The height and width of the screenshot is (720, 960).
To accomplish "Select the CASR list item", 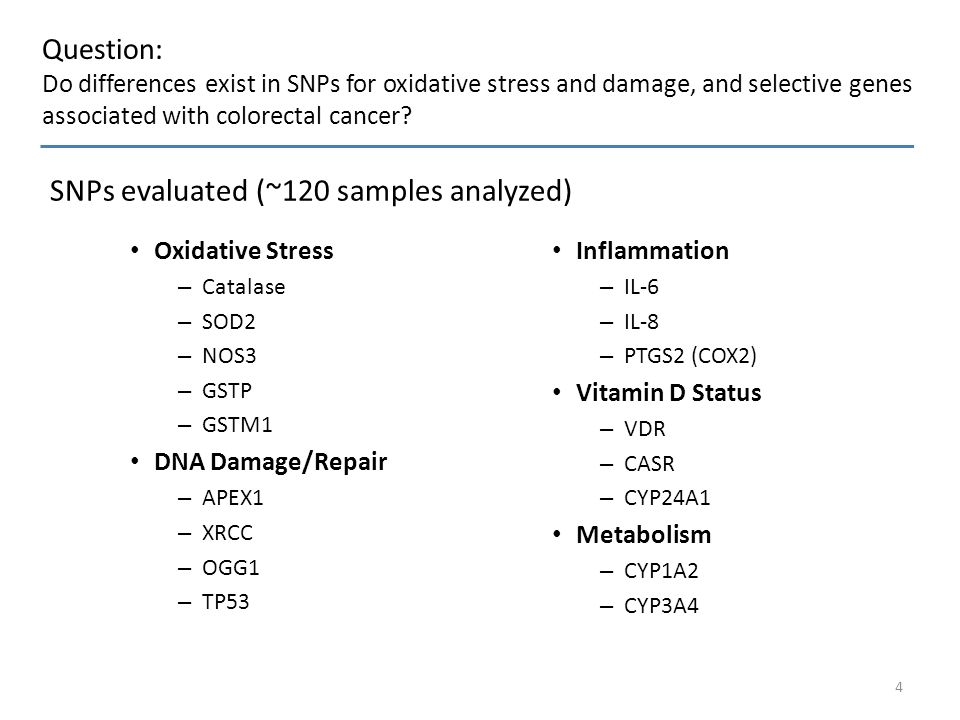I will click(x=649, y=463).
